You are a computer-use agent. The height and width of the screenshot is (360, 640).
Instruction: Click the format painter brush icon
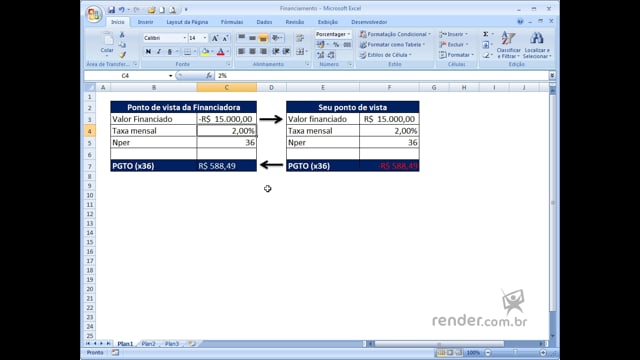coord(122,55)
